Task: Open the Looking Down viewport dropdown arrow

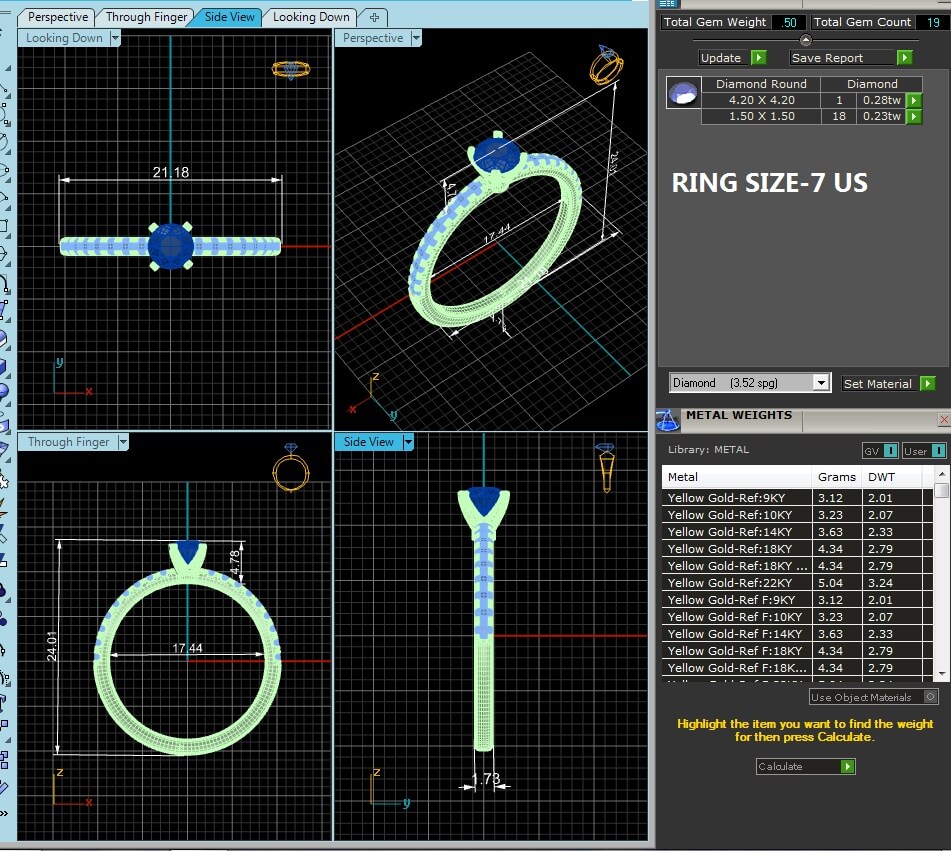Action: tap(115, 38)
